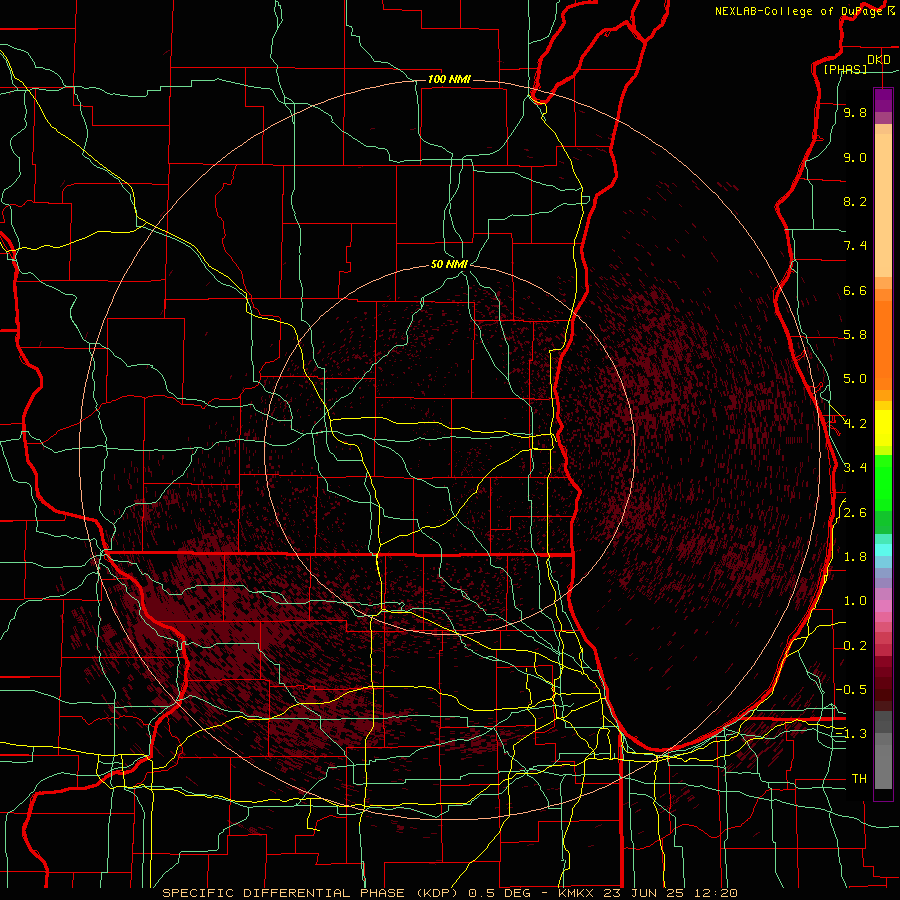Click the 7.4 value on the color scale
900x900 pixels.
pyautogui.click(x=855, y=246)
